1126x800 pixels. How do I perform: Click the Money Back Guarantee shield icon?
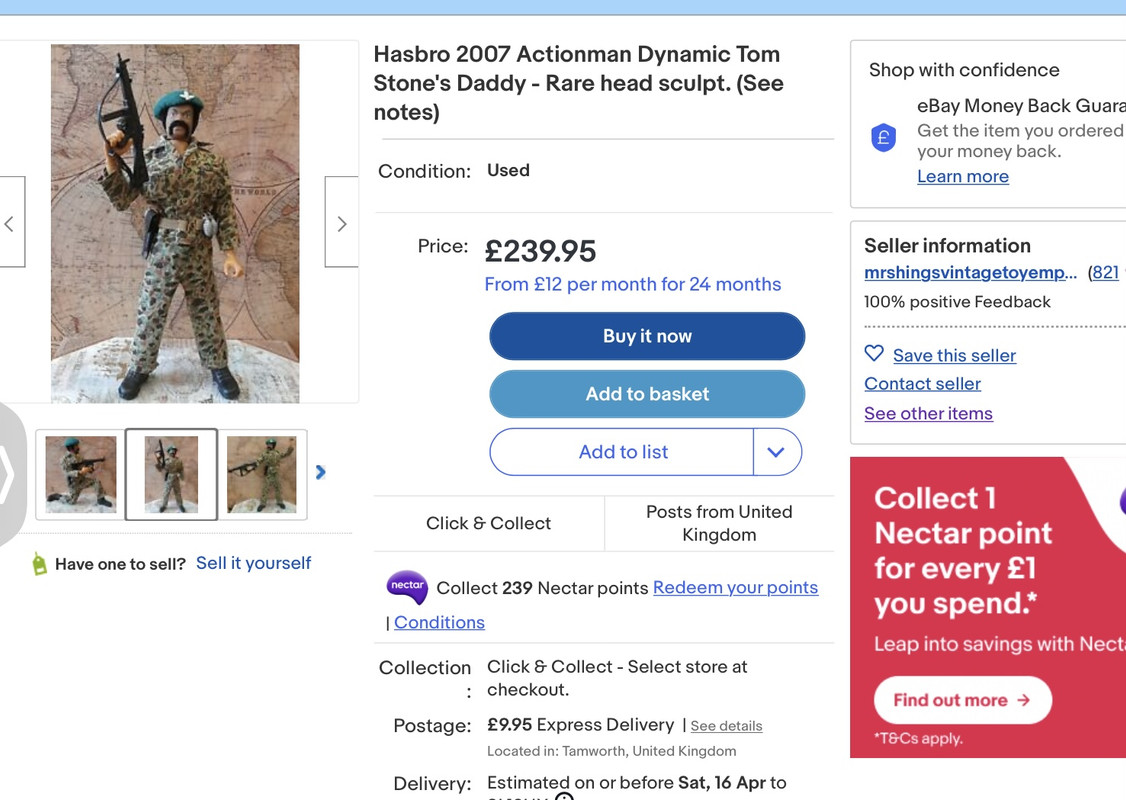tap(883, 138)
